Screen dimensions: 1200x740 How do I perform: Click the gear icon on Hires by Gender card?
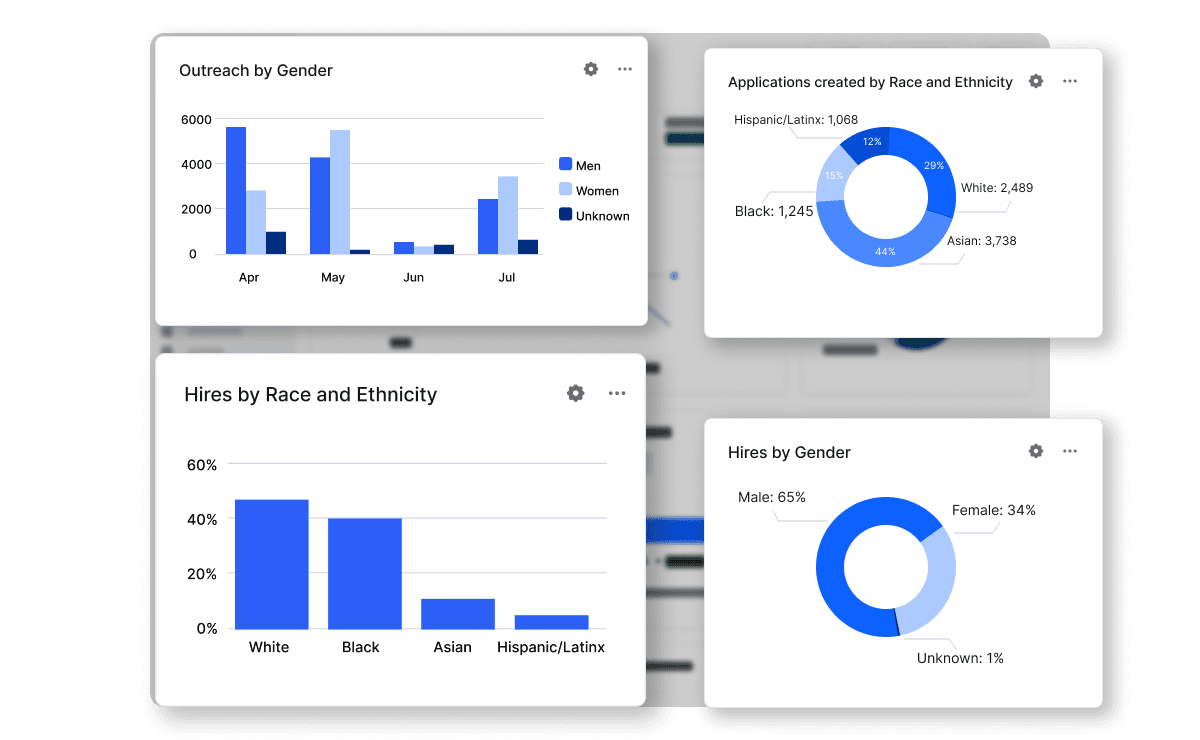pos(1035,451)
